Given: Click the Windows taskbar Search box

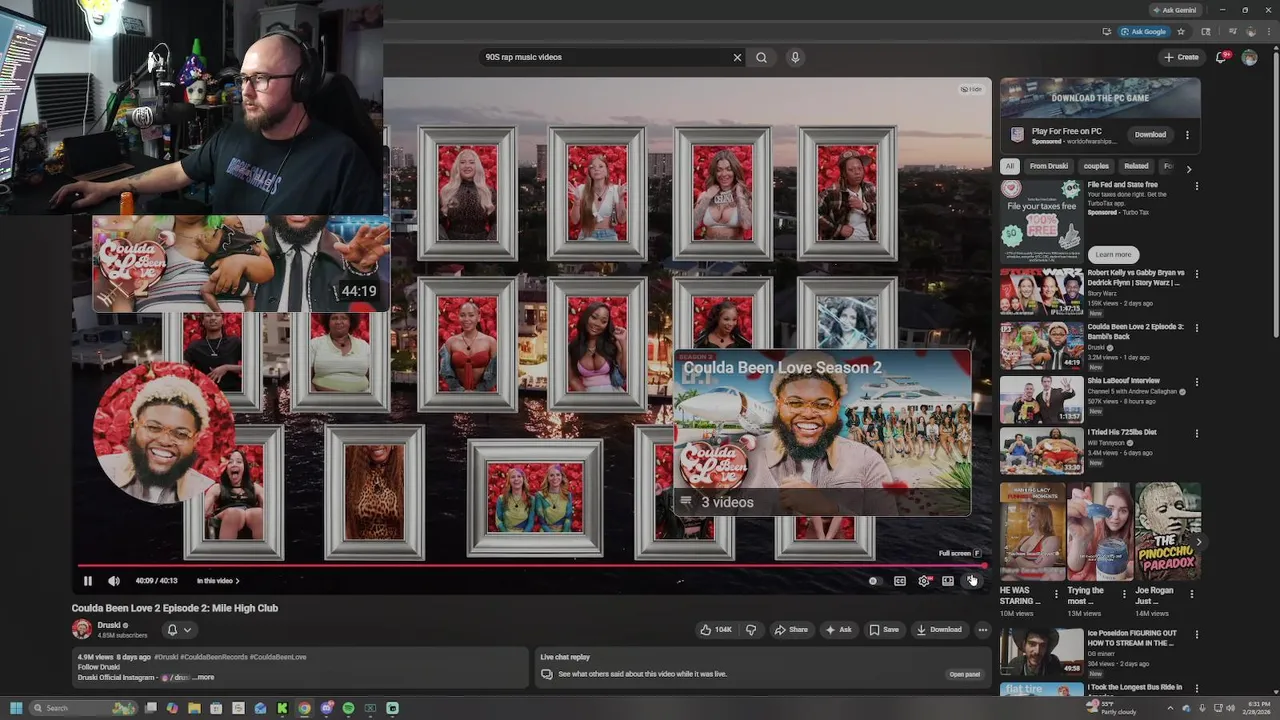Looking at the screenshot, I should click(x=83, y=708).
